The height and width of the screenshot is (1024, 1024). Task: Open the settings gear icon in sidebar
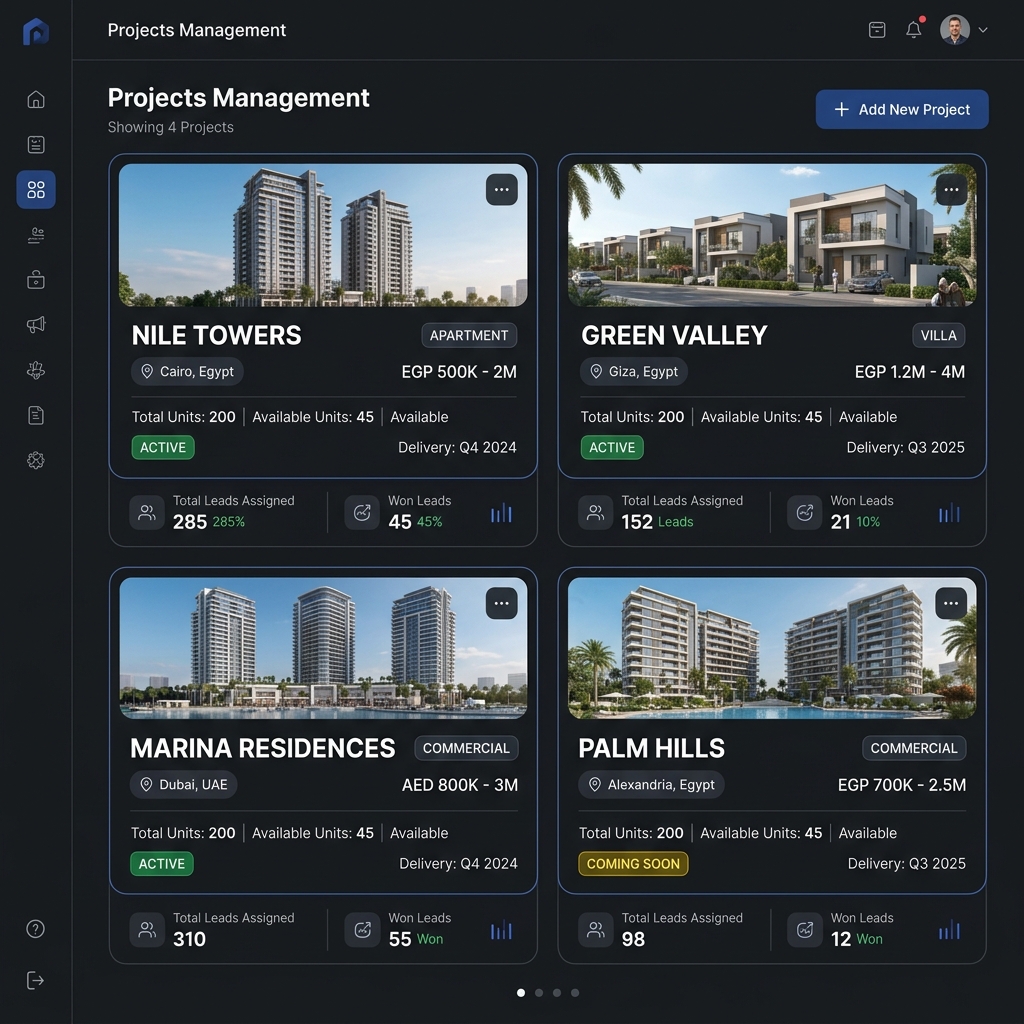[x=36, y=460]
